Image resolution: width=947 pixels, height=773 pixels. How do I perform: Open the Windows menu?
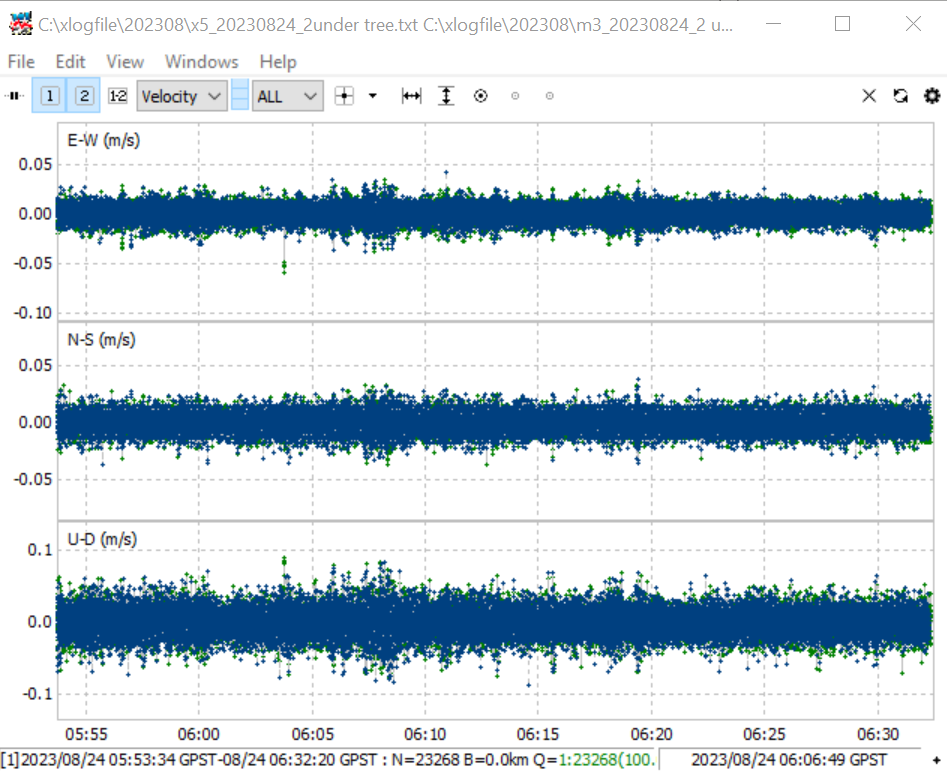click(202, 62)
